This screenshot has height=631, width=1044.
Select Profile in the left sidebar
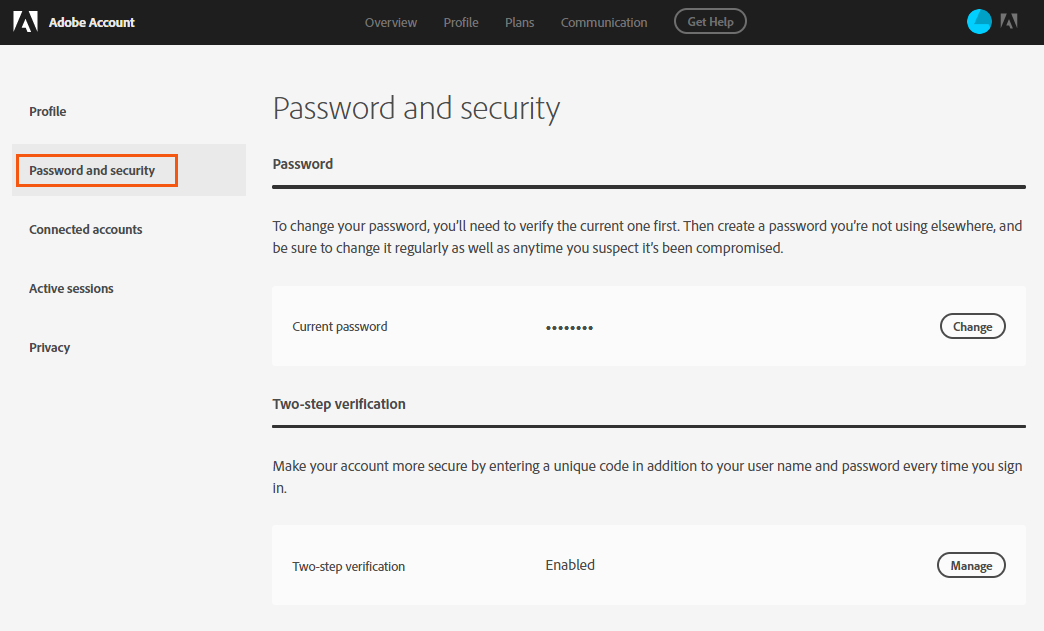point(47,111)
